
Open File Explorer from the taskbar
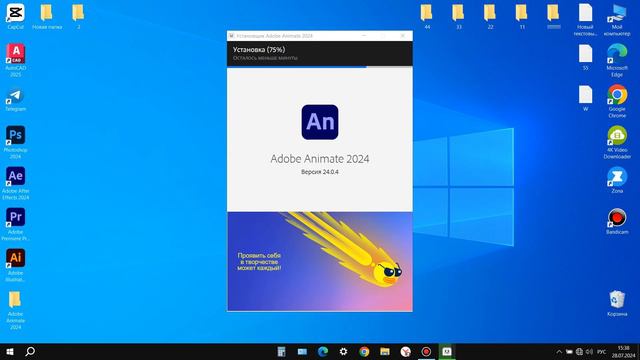click(x=385, y=351)
